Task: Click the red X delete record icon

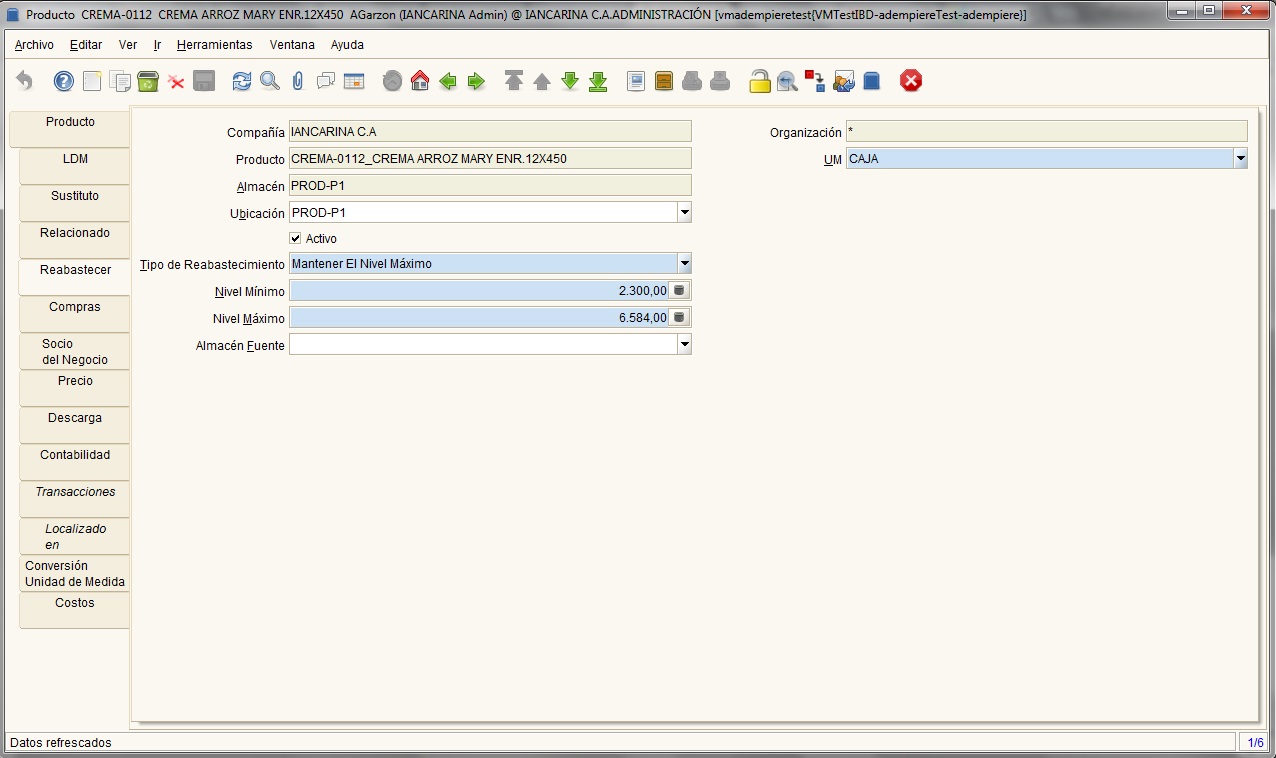Action: (177, 81)
